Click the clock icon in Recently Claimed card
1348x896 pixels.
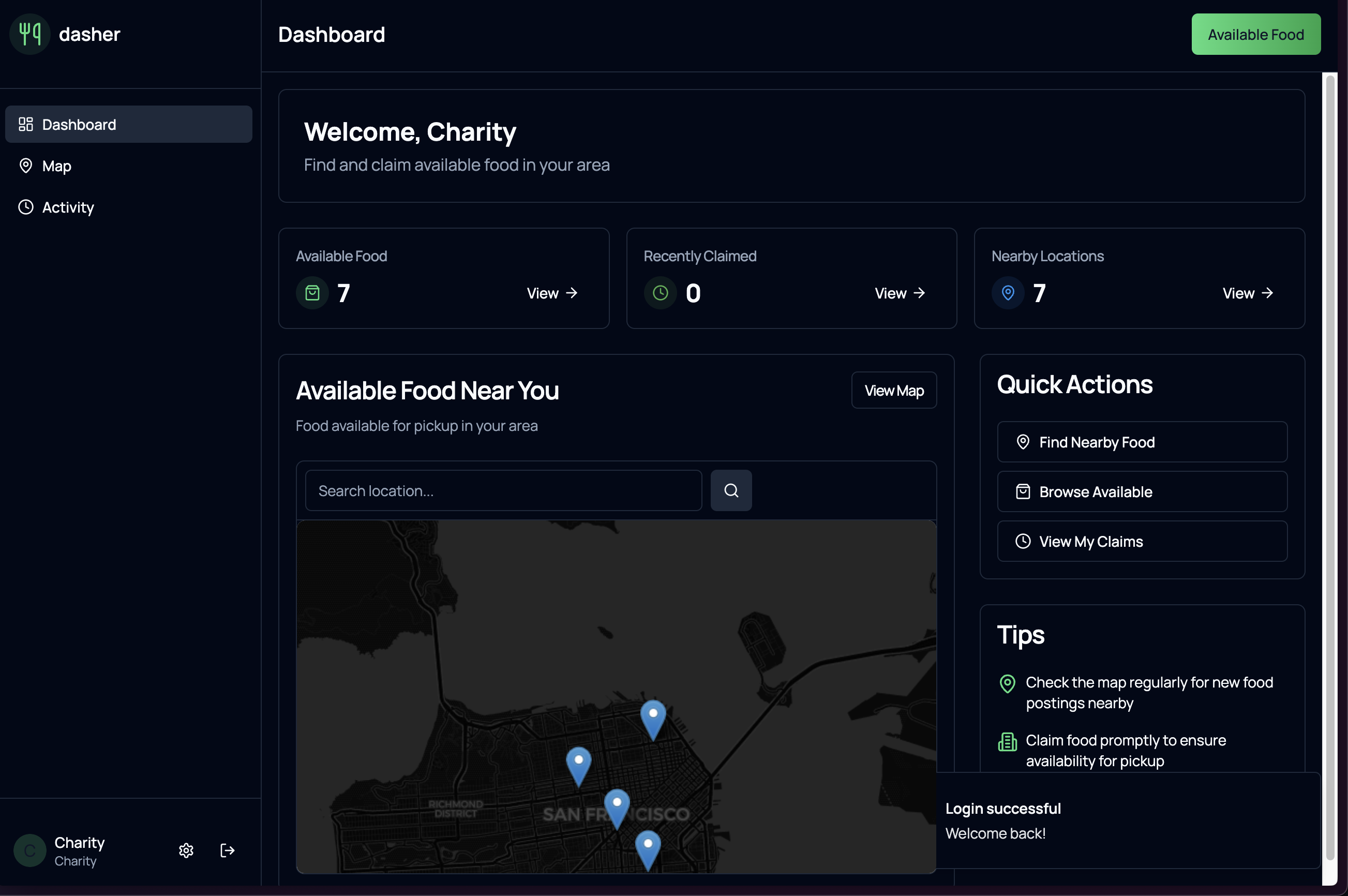pyautogui.click(x=660, y=293)
